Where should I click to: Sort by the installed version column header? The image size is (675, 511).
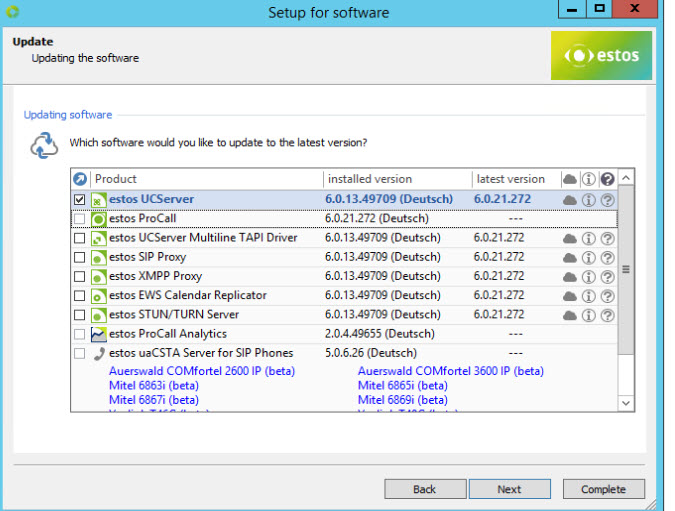click(396, 180)
